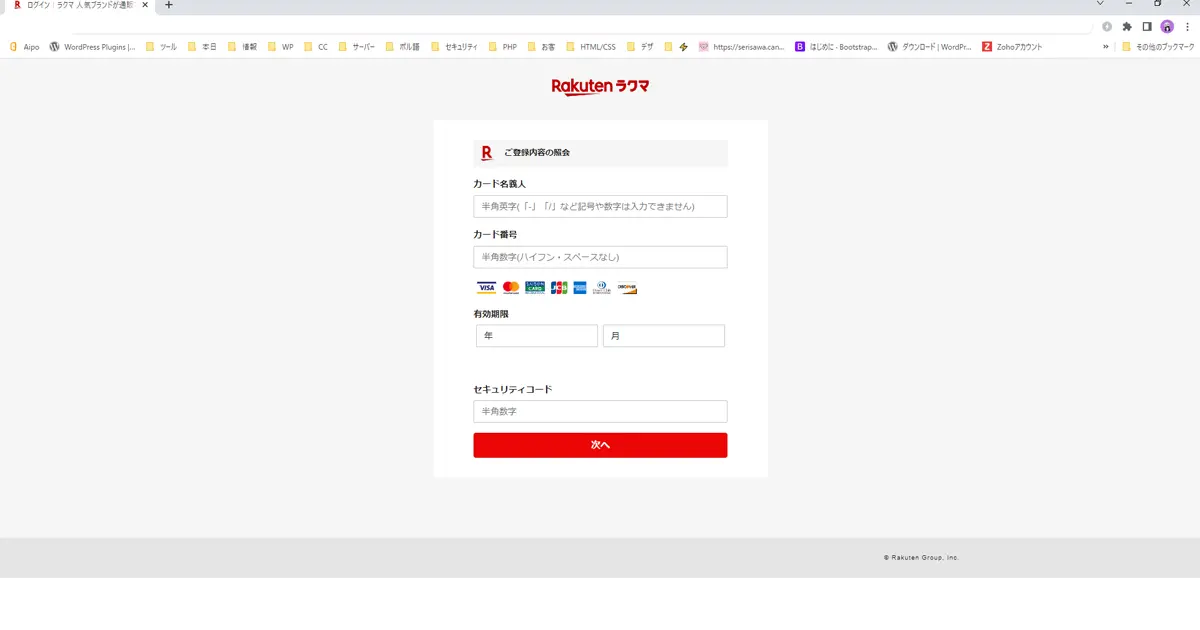Click the Diners Club logo
1200x630 pixels.
[x=602, y=288]
